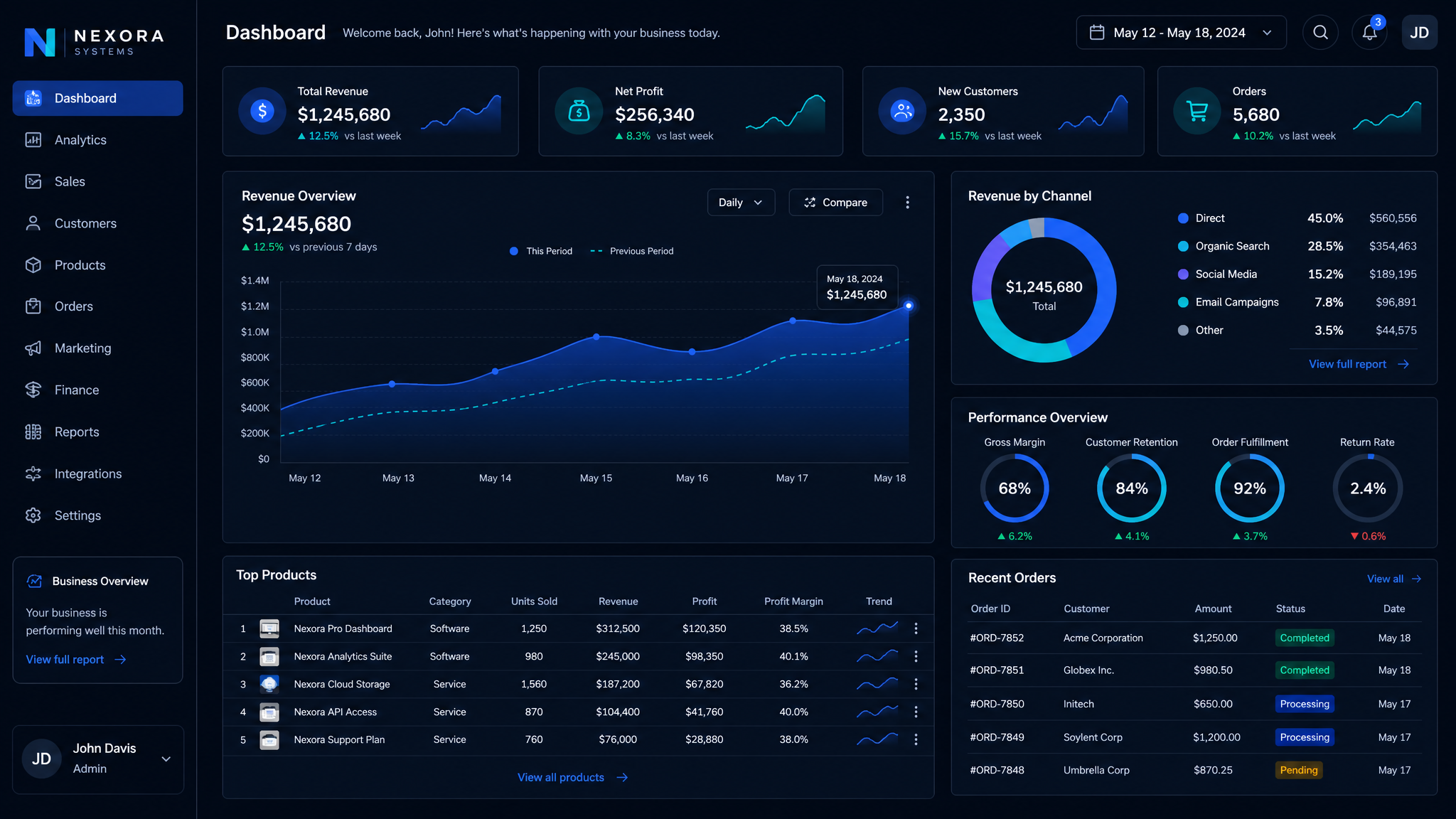Click the Finance icon in sidebar
Screen dimensions: 1456x819
33,390
